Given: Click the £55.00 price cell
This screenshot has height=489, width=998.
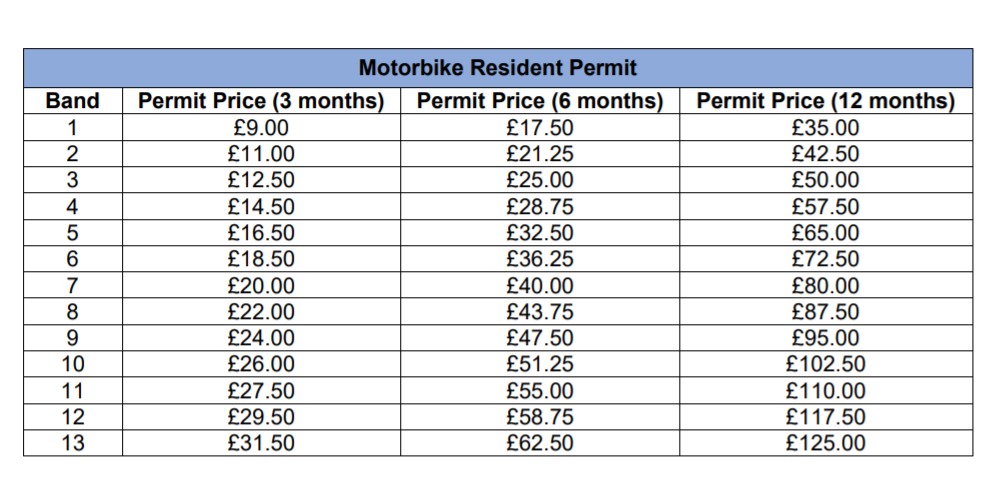Looking at the screenshot, I should (540, 391).
